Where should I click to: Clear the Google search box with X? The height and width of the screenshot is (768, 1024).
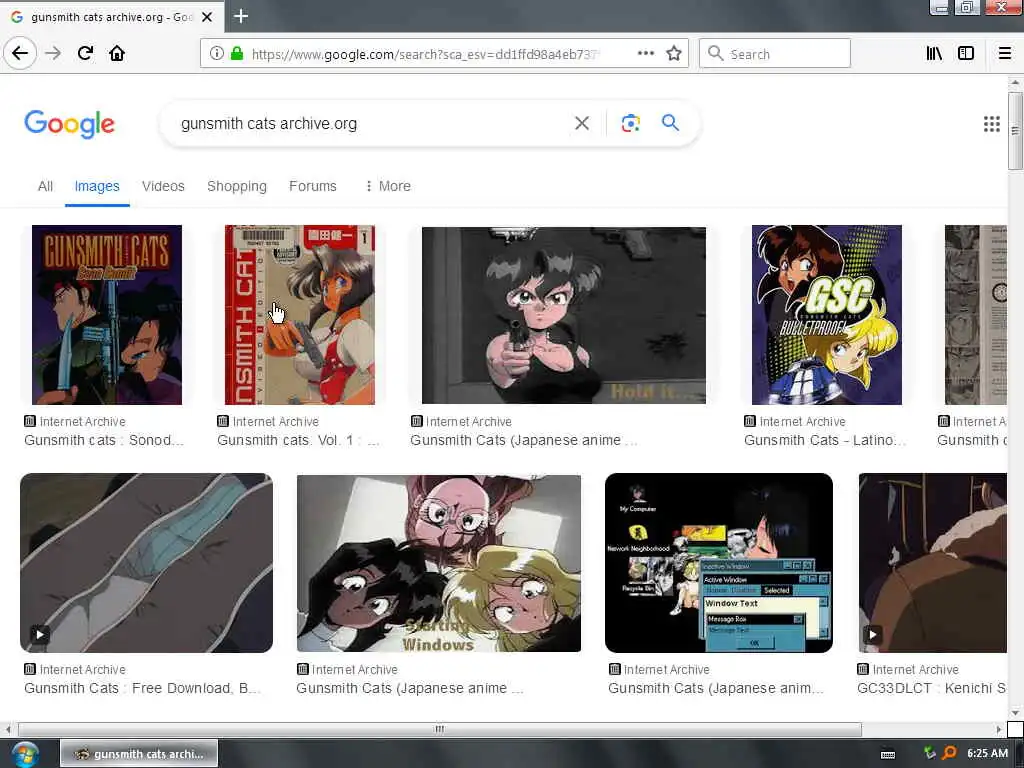(x=582, y=123)
